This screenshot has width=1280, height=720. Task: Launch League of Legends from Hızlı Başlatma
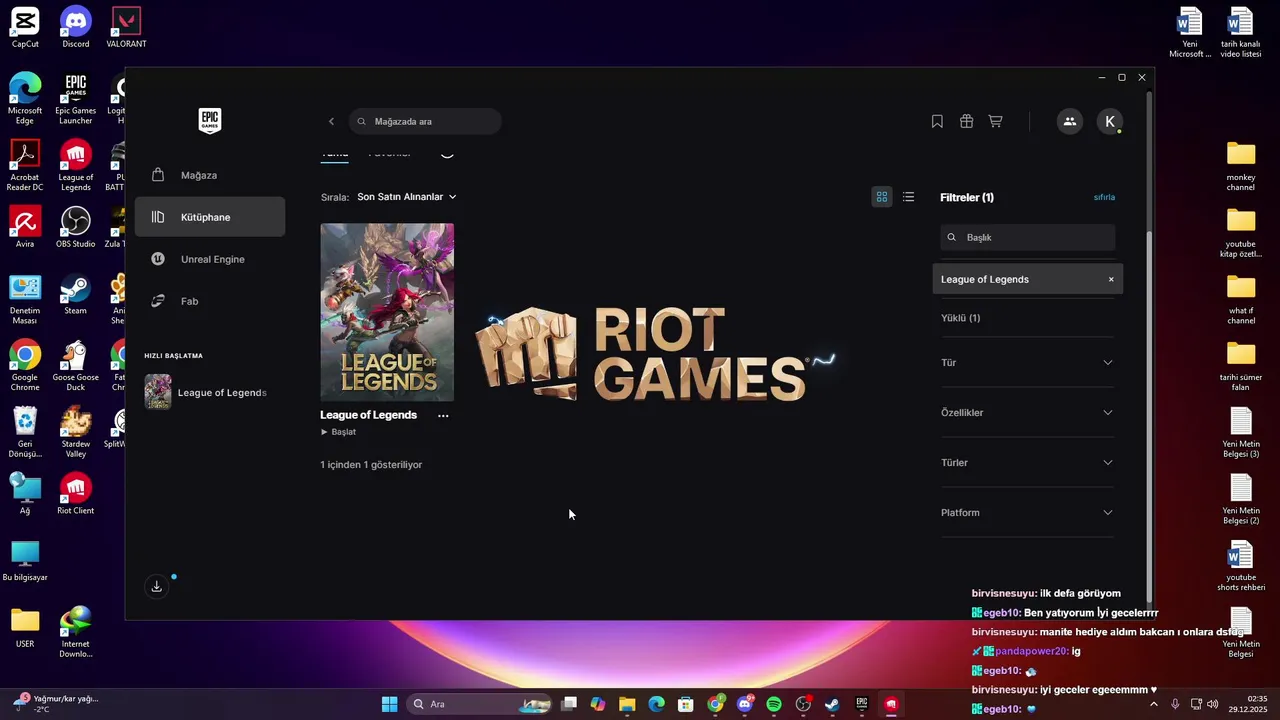[210, 392]
